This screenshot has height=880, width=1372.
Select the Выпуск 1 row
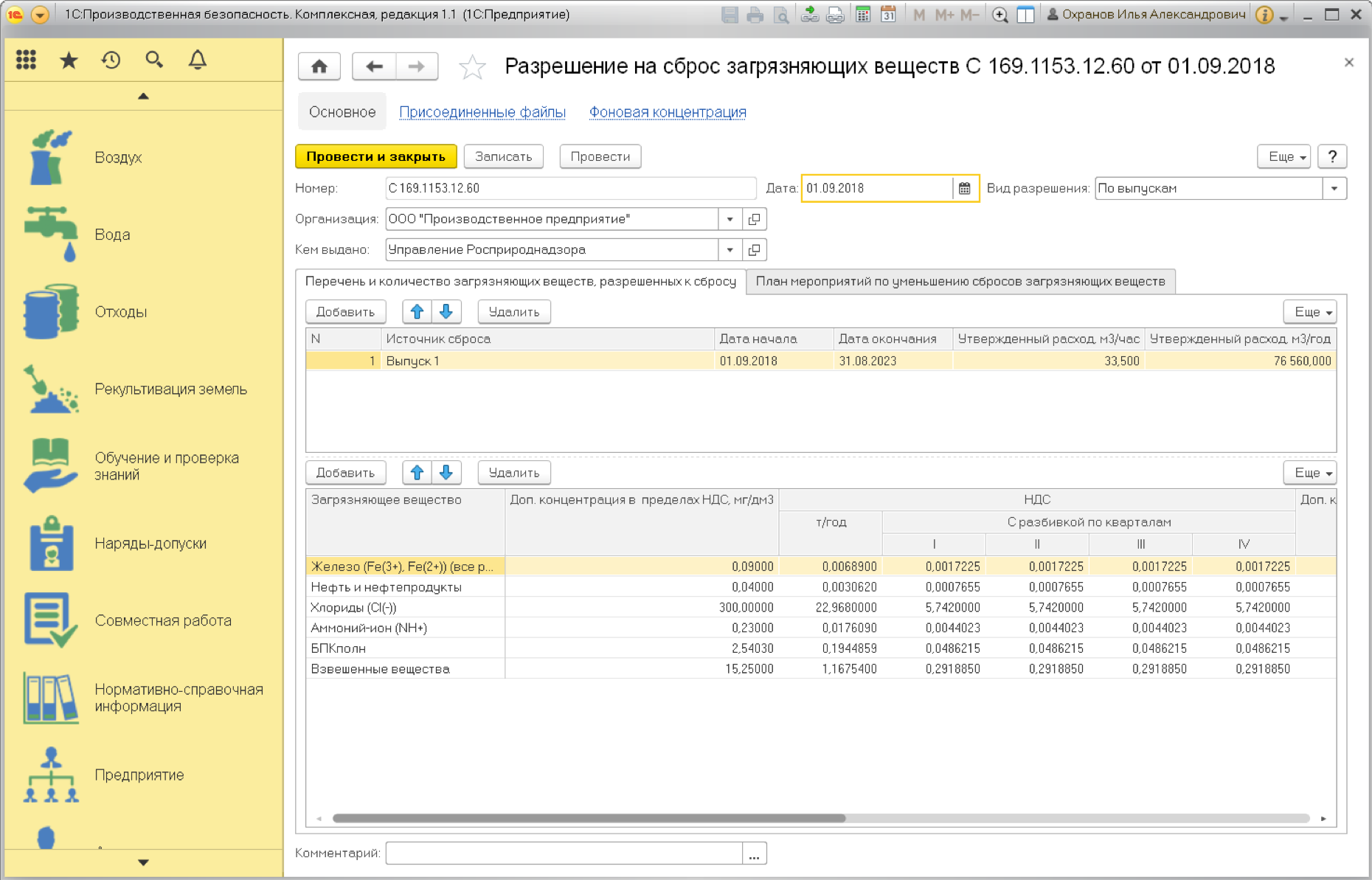[821, 361]
